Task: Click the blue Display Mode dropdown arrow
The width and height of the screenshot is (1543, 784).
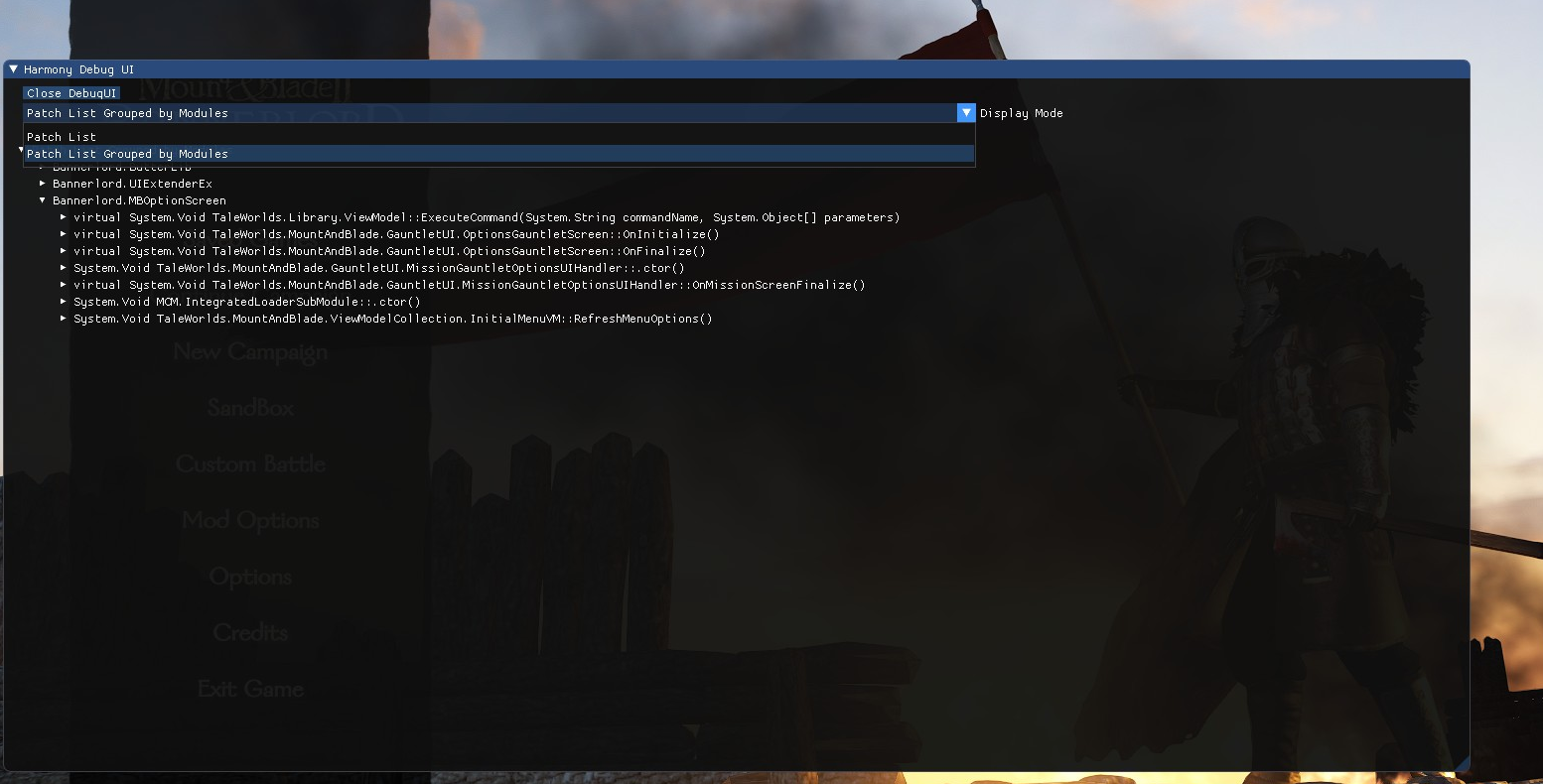Action: click(x=966, y=113)
